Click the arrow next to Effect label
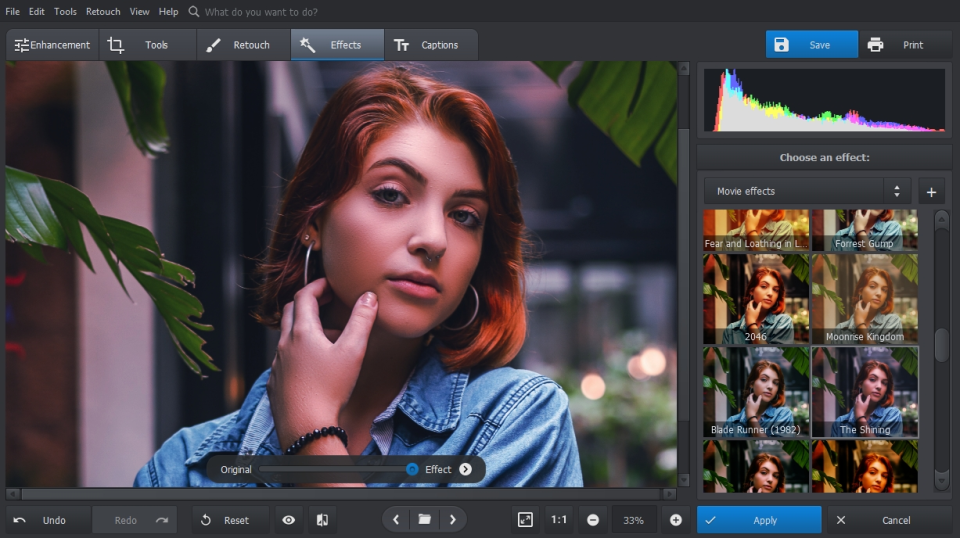 coord(465,469)
